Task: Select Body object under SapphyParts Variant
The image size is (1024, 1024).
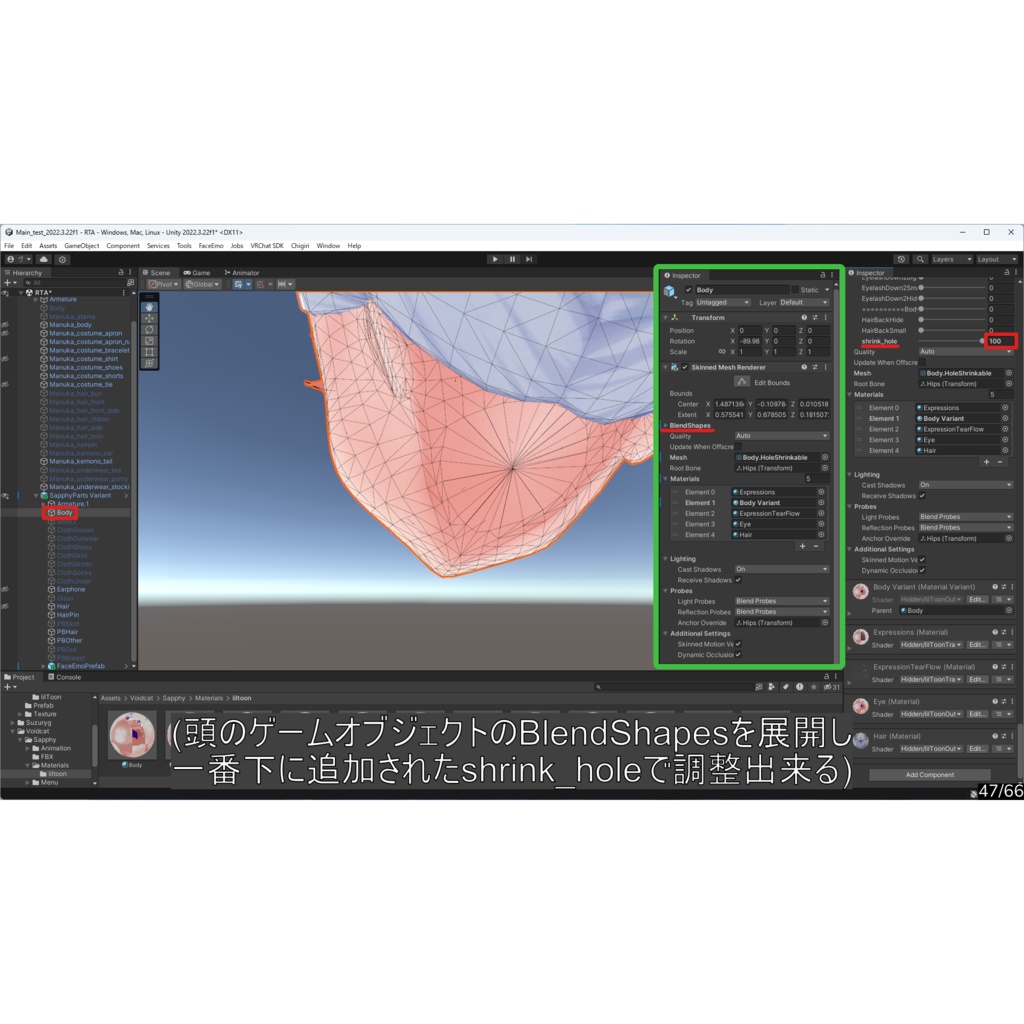Action: click(x=64, y=513)
